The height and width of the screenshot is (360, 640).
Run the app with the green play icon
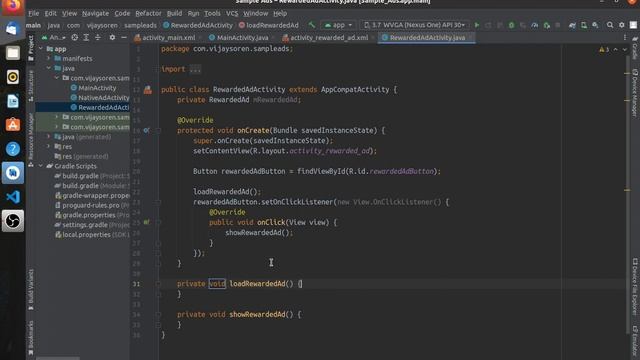point(476,25)
